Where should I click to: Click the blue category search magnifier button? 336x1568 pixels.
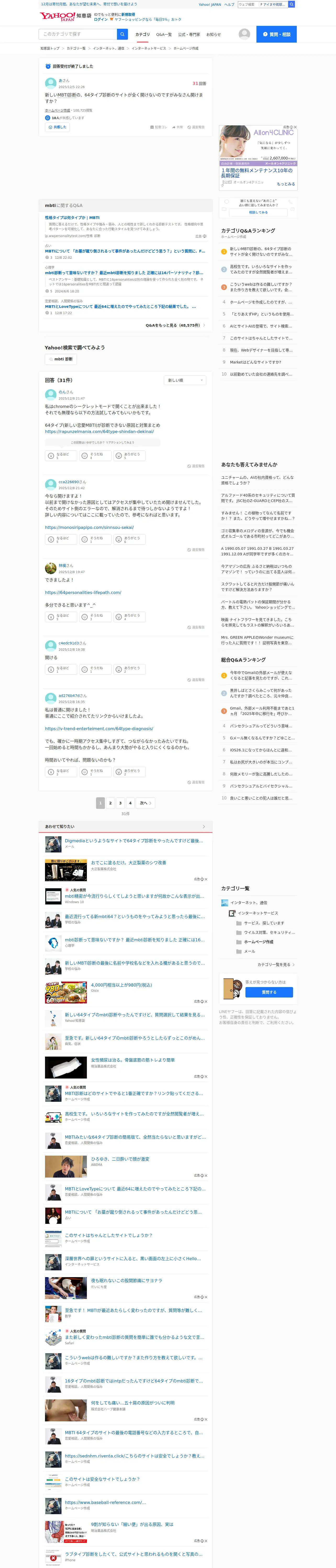coord(122,34)
